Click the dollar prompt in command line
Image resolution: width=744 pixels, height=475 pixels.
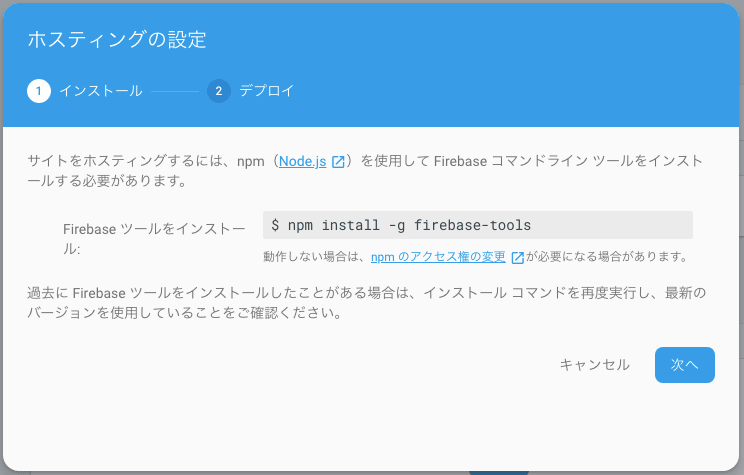[x=275, y=225]
